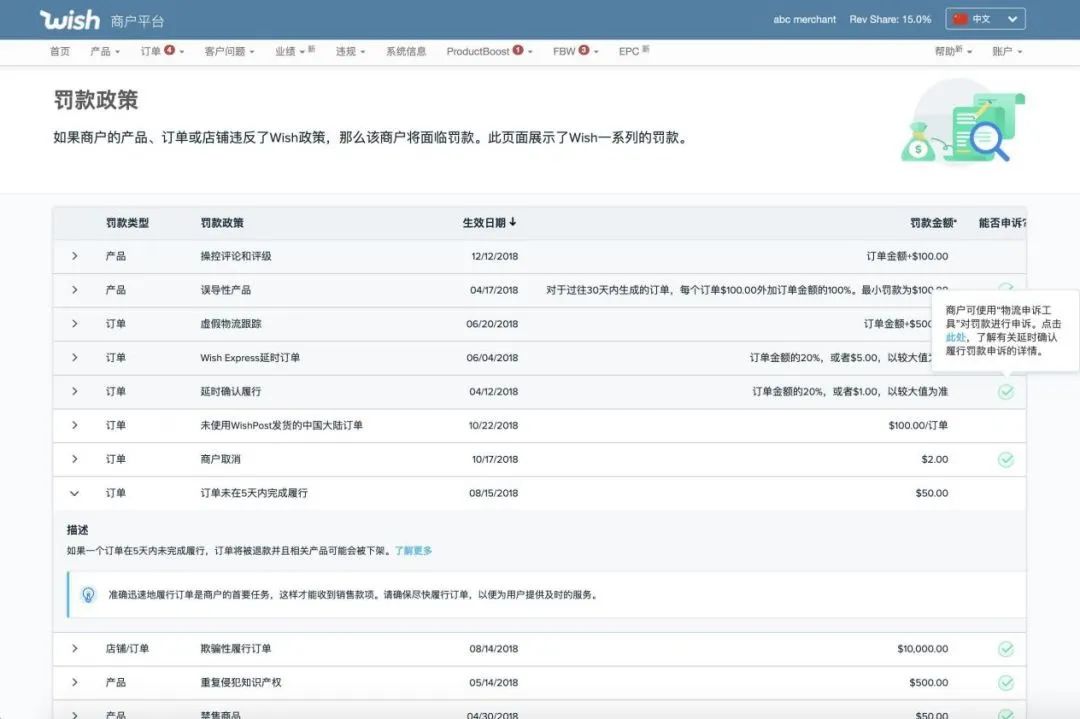Image resolution: width=1080 pixels, height=719 pixels.
Task: Expand the Wish Express延时订单 row
Action: (74, 357)
